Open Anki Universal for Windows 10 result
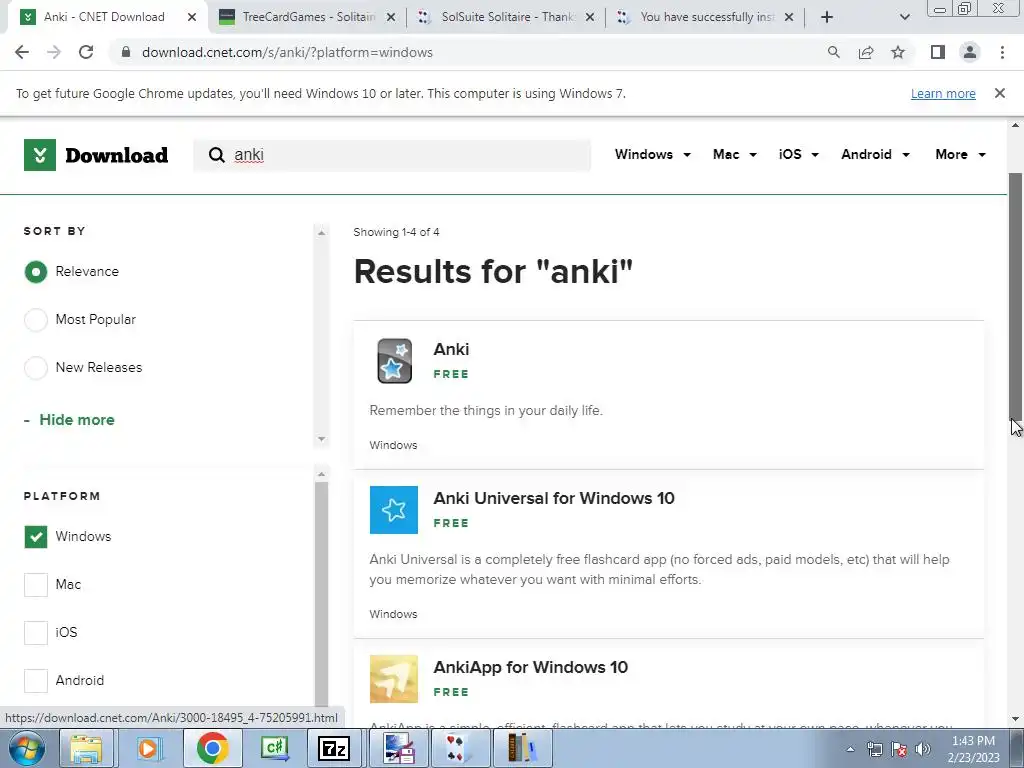This screenshot has width=1024, height=768. (554, 498)
